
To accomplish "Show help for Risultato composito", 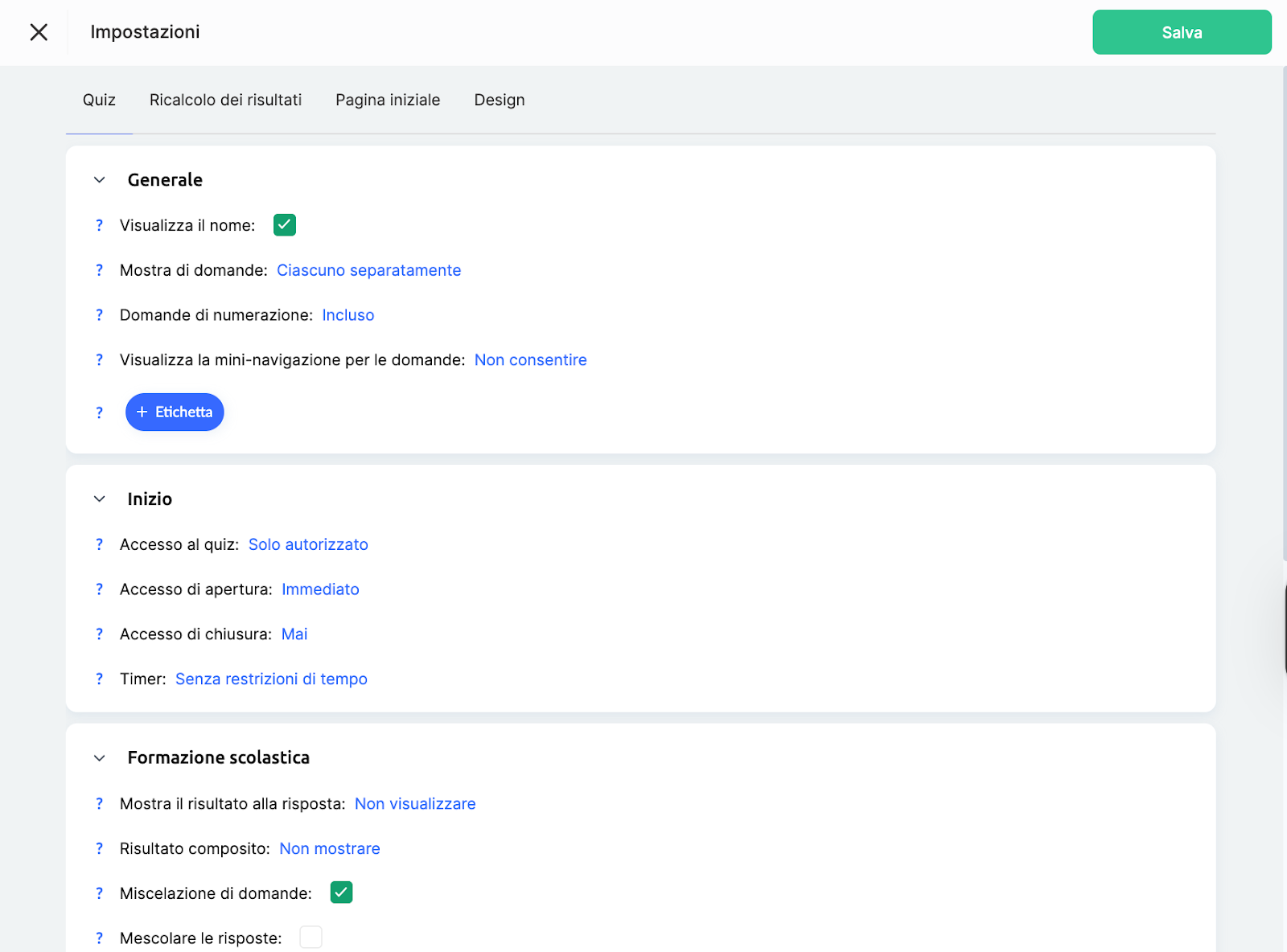I will [99, 849].
